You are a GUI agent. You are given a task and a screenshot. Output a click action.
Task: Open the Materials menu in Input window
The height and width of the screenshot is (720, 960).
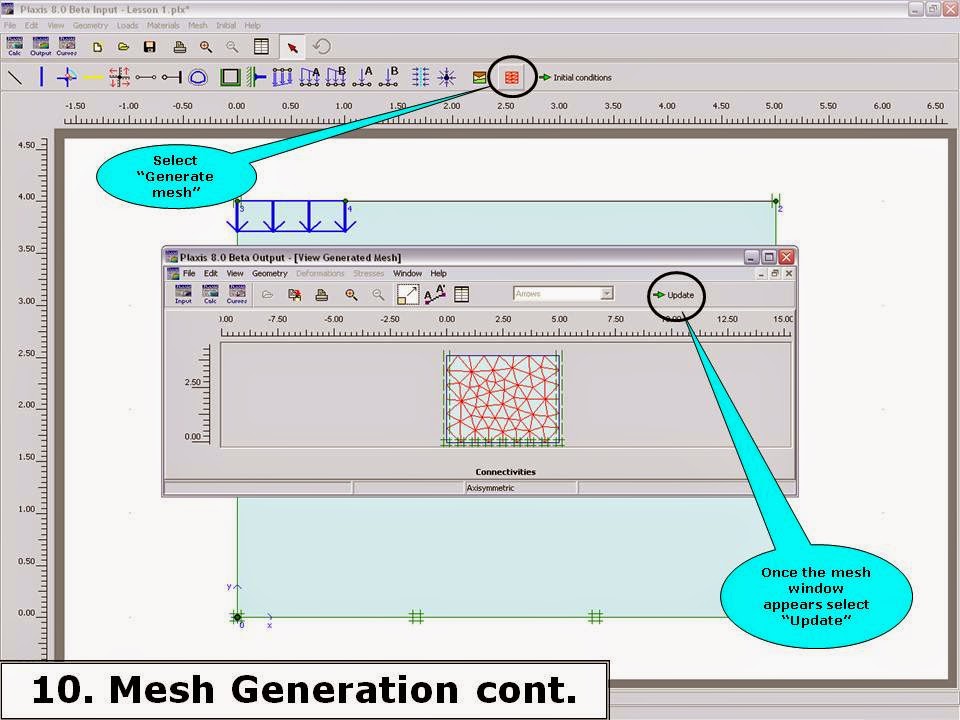pos(163,24)
